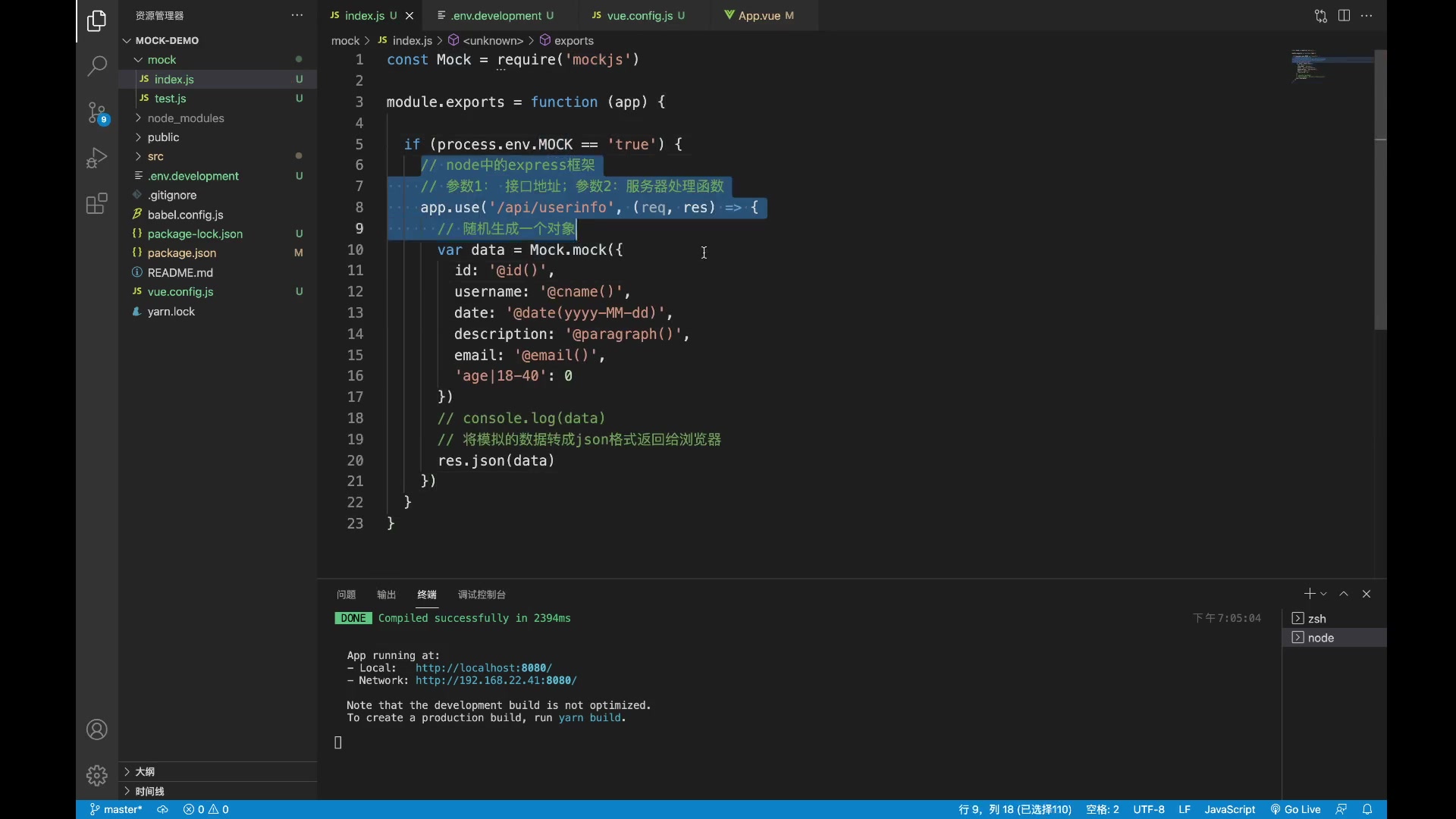
Task: Open notifications from the status bar
Action: (1369, 809)
